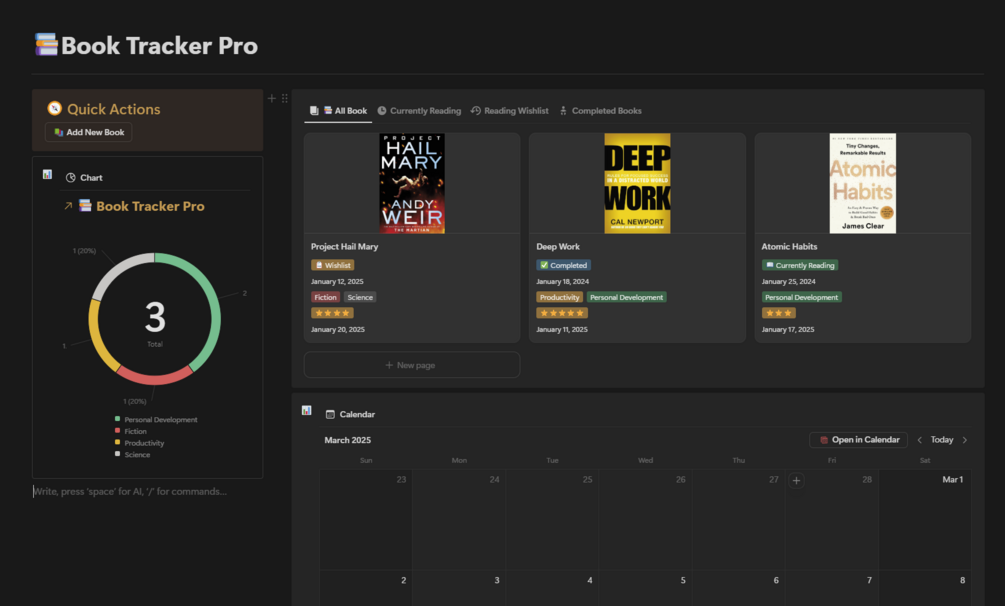
Task: Open the Project Hail Mary cover thumbnail
Action: tap(411, 183)
